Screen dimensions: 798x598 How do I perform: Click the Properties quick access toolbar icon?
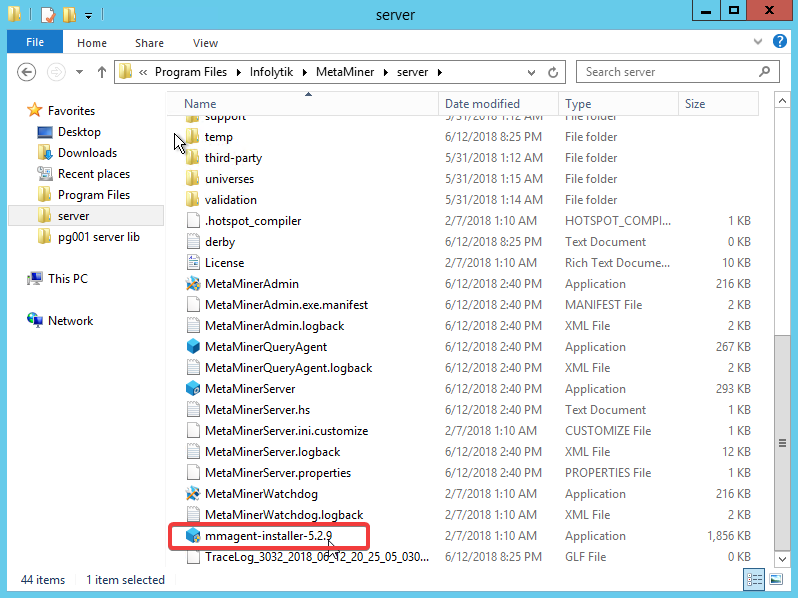[47, 15]
